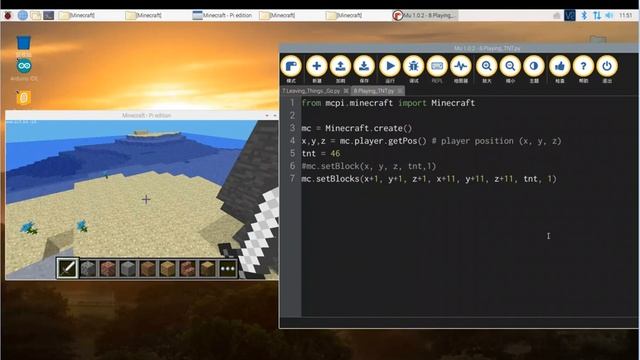
Task: Click the 11:51 clock in taskbar
Action: click(x=626, y=16)
